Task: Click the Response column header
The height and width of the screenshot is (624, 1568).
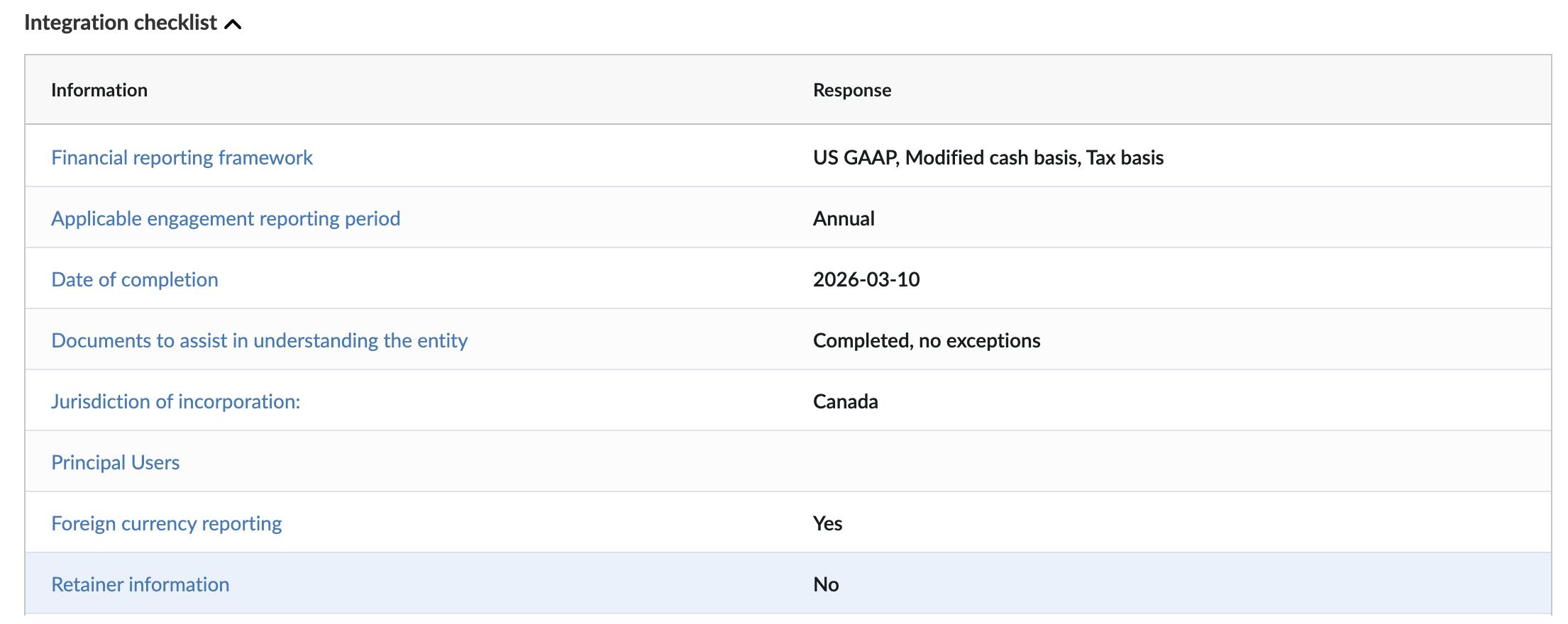Action: tap(852, 90)
